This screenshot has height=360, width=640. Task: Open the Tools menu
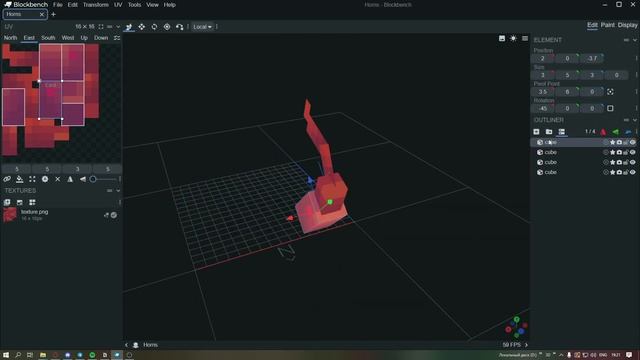(134, 5)
